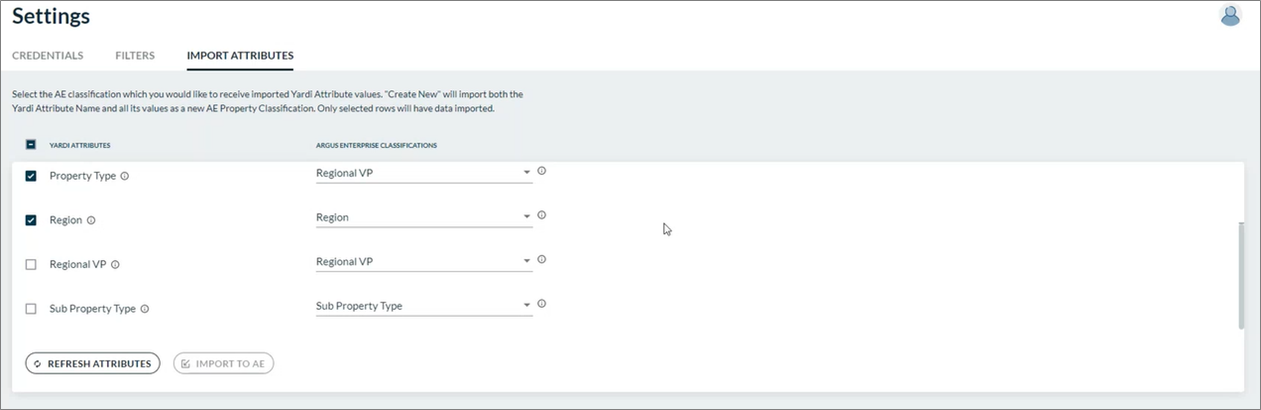Click info icon next to Sub Property Type
This screenshot has width=1261, height=410.
[145, 309]
